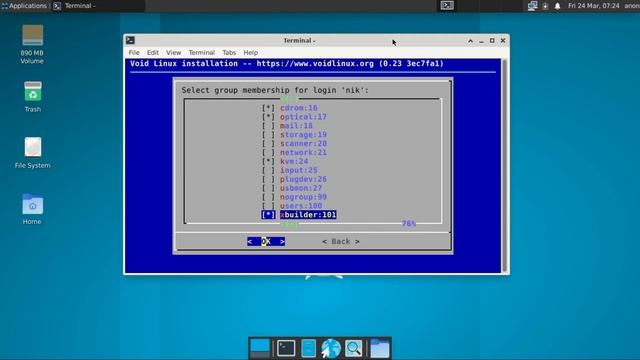The image size is (640, 360).
Task: Click the 'Select group membership' prompt text
Action: point(275,90)
